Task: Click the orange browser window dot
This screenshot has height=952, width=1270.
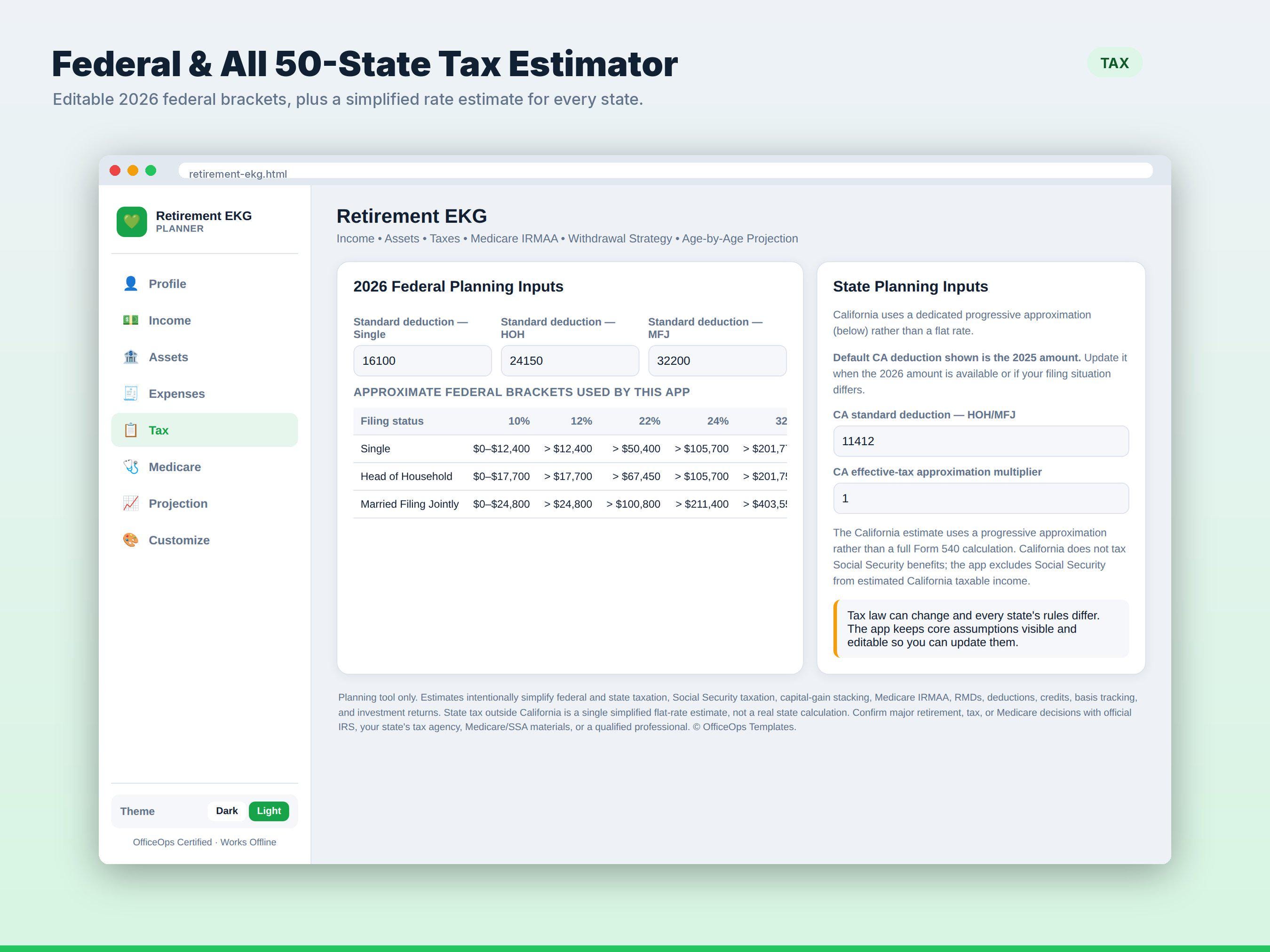Action: (133, 171)
